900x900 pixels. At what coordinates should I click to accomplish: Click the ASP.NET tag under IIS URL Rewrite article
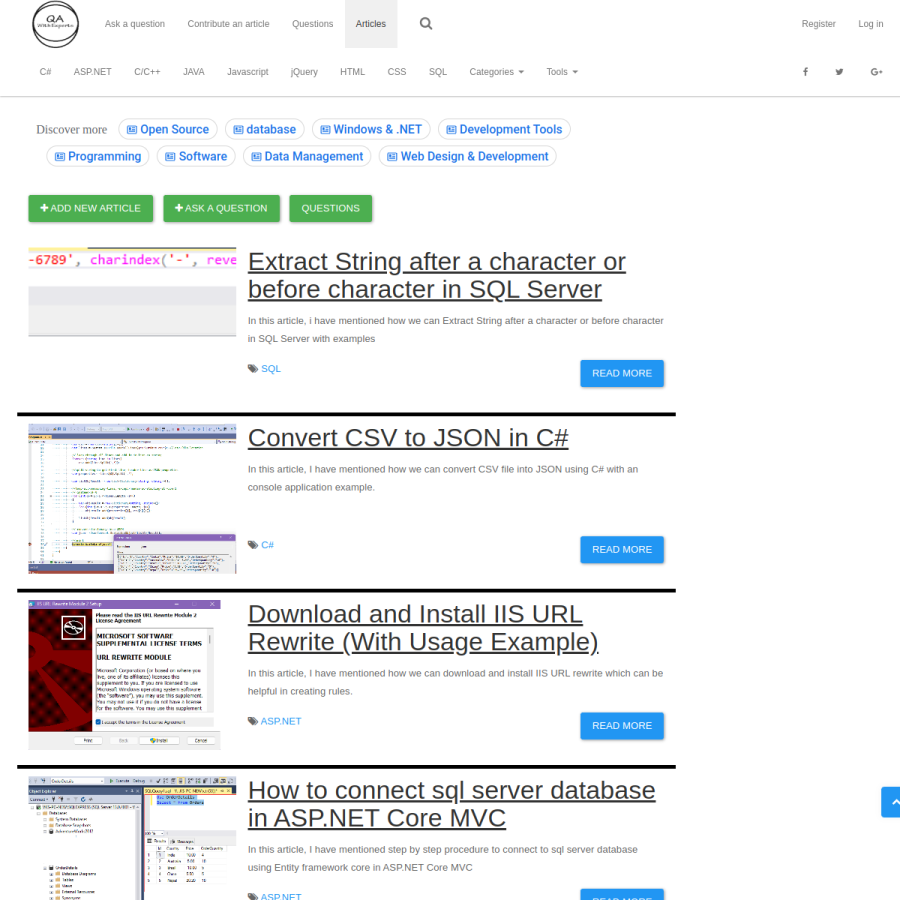tap(281, 721)
